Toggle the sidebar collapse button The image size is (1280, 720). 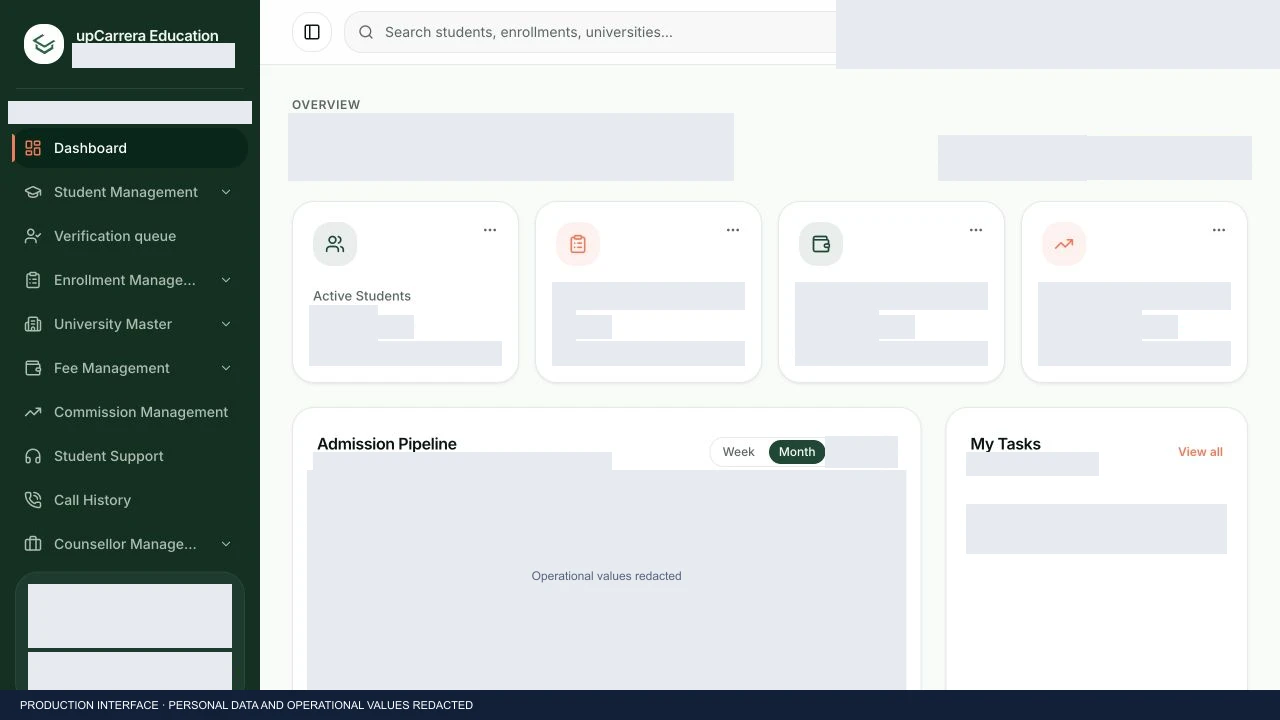click(312, 32)
